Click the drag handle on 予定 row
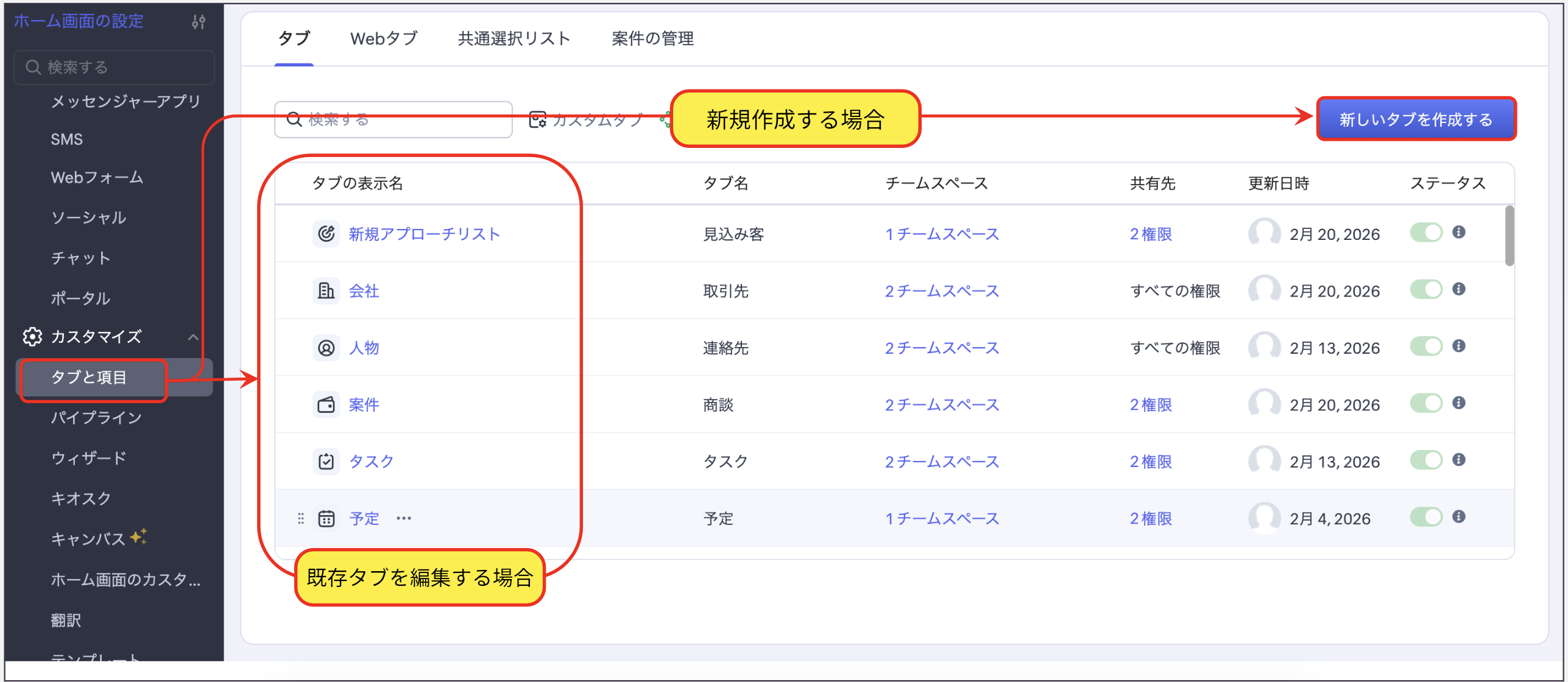This screenshot has width=1568, height=682. [x=301, y=519]
